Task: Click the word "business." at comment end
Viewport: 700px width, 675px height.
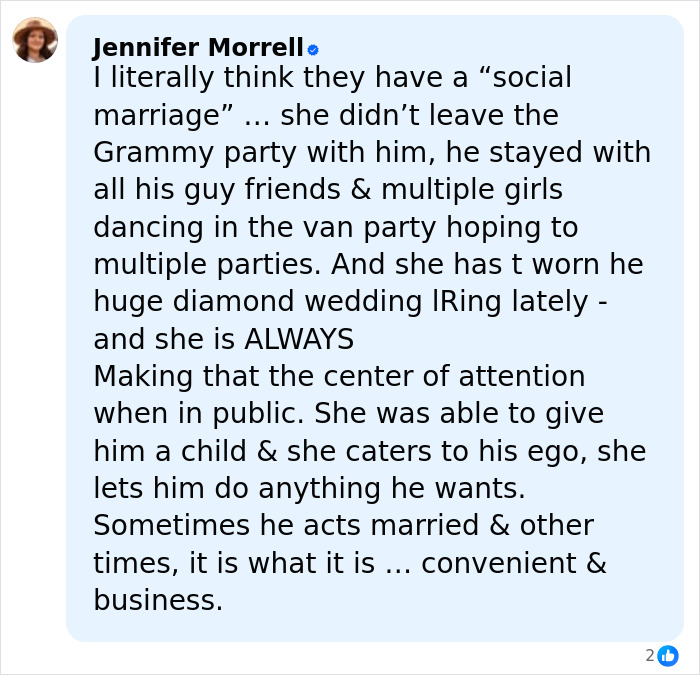Action: pos(158,600)
